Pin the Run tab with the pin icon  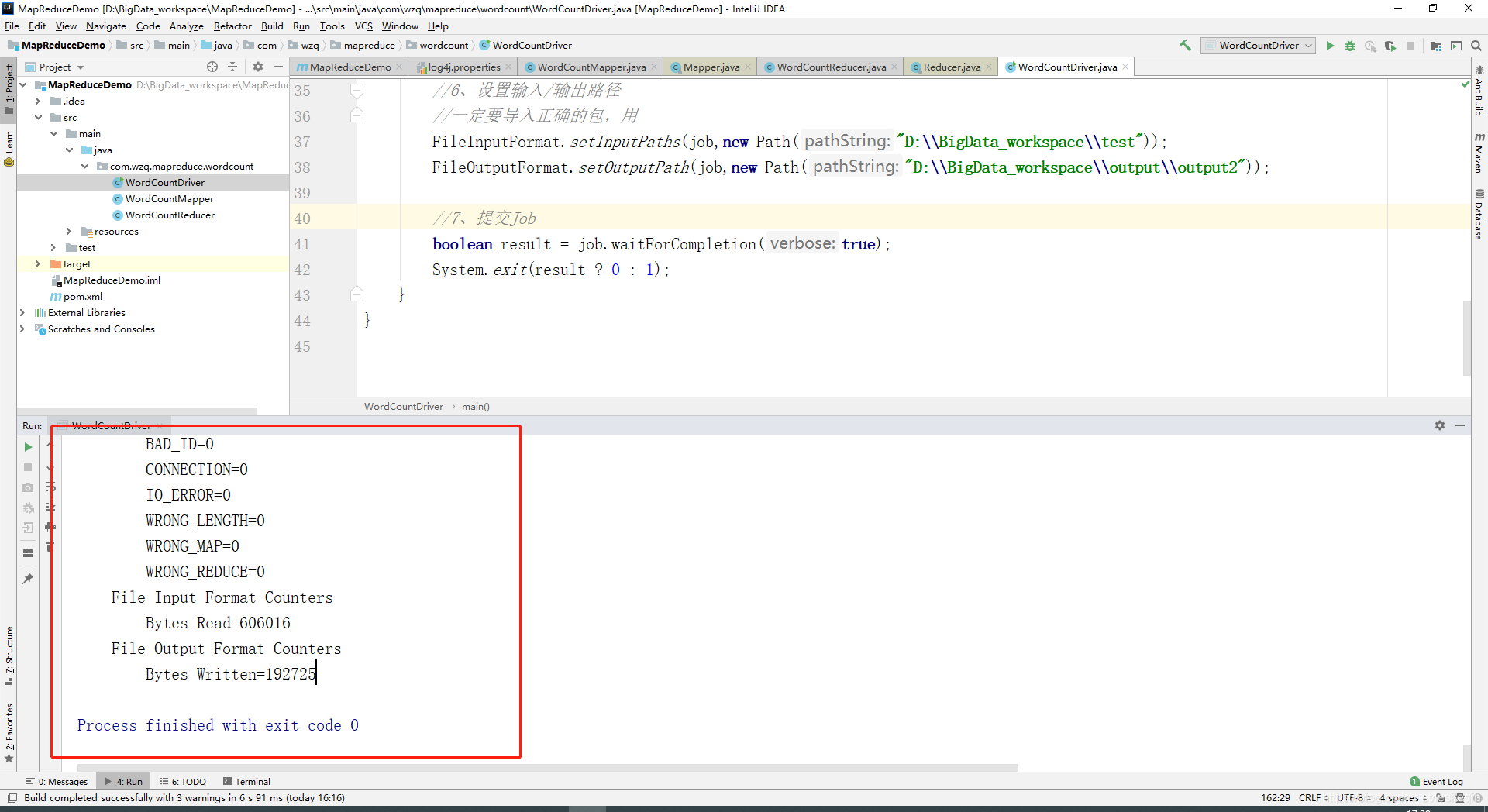coord(28,579)
